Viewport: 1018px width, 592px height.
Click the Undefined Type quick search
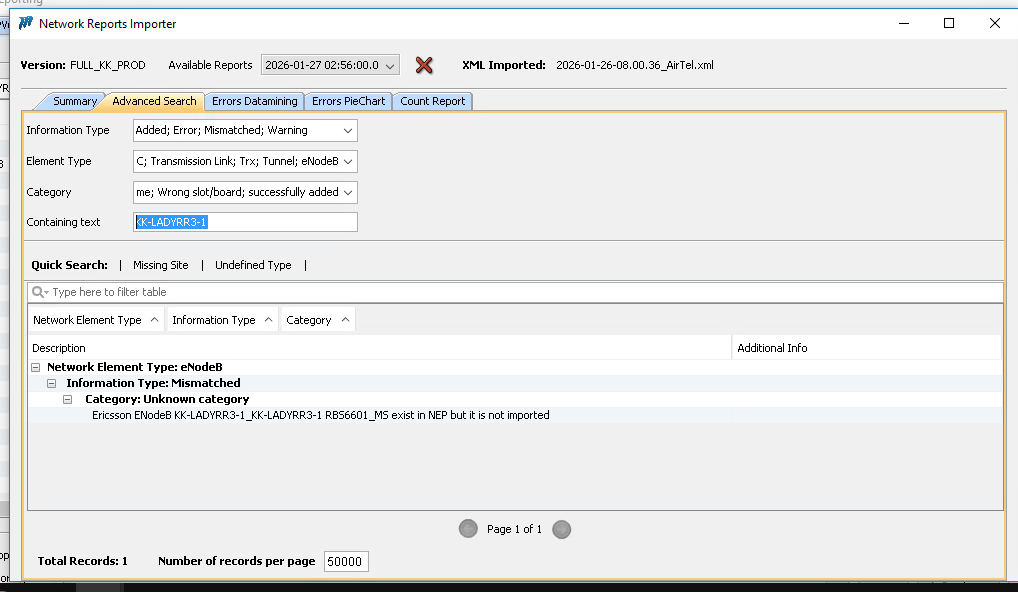tap(253, 265)
